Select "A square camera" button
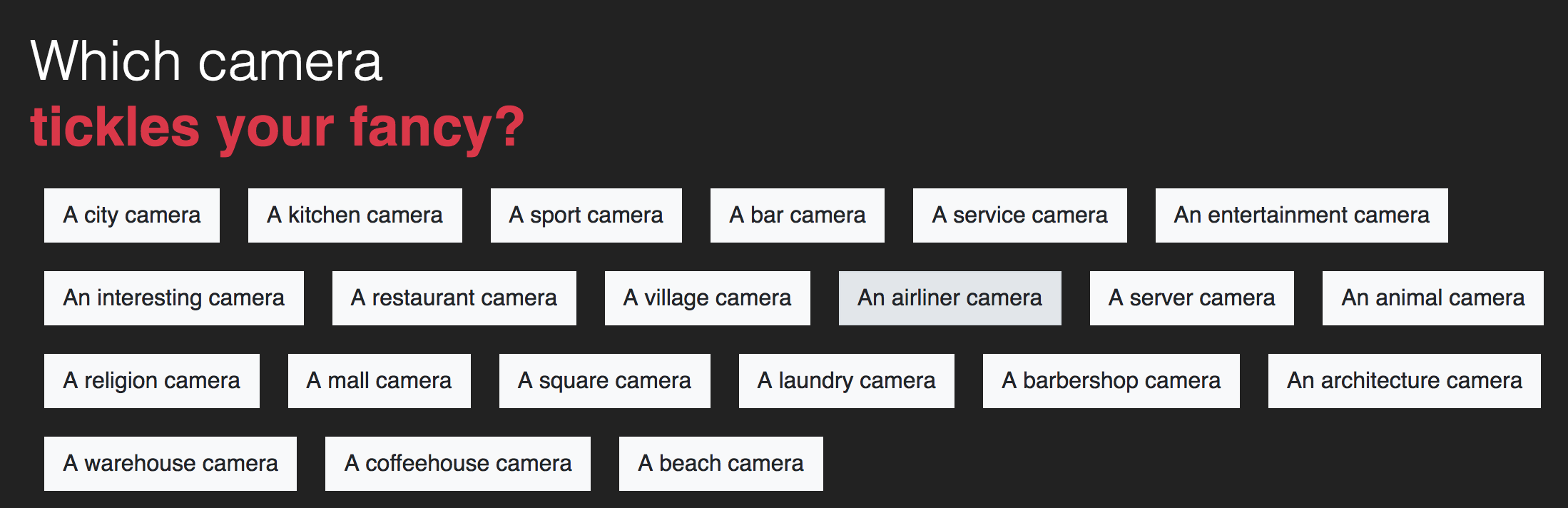This screenshot has width=1568, height=508. 604,381
